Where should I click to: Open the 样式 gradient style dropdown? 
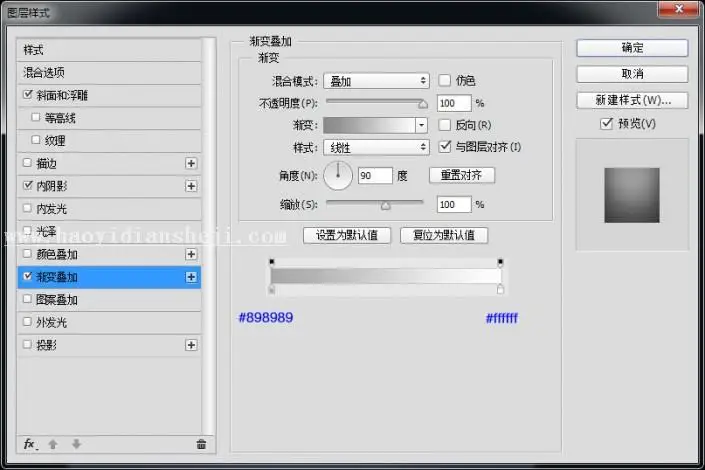tap(376, 147)
